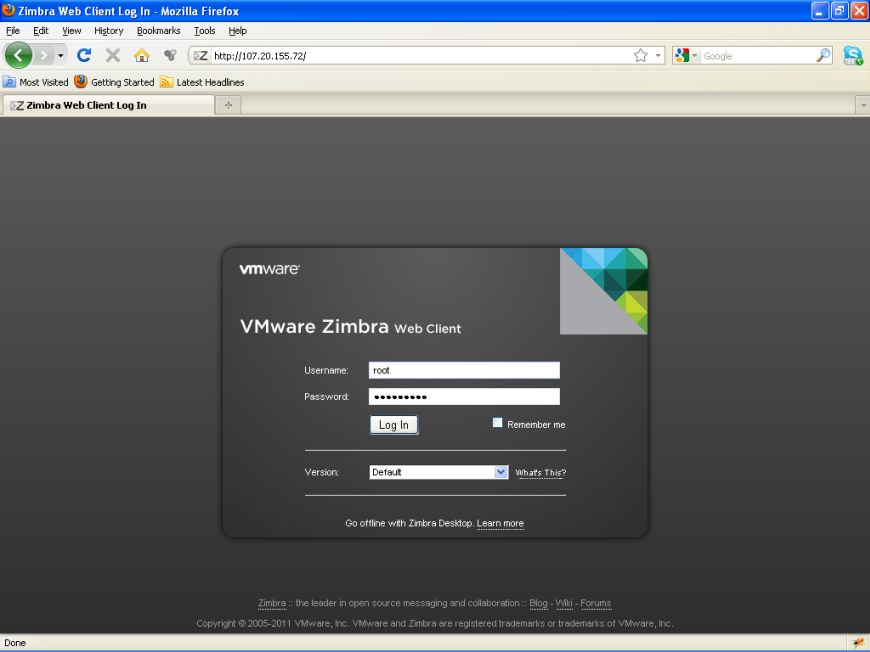Open the Tools menu
This screenshot has width=870, height=652.
tap(204, 31)
